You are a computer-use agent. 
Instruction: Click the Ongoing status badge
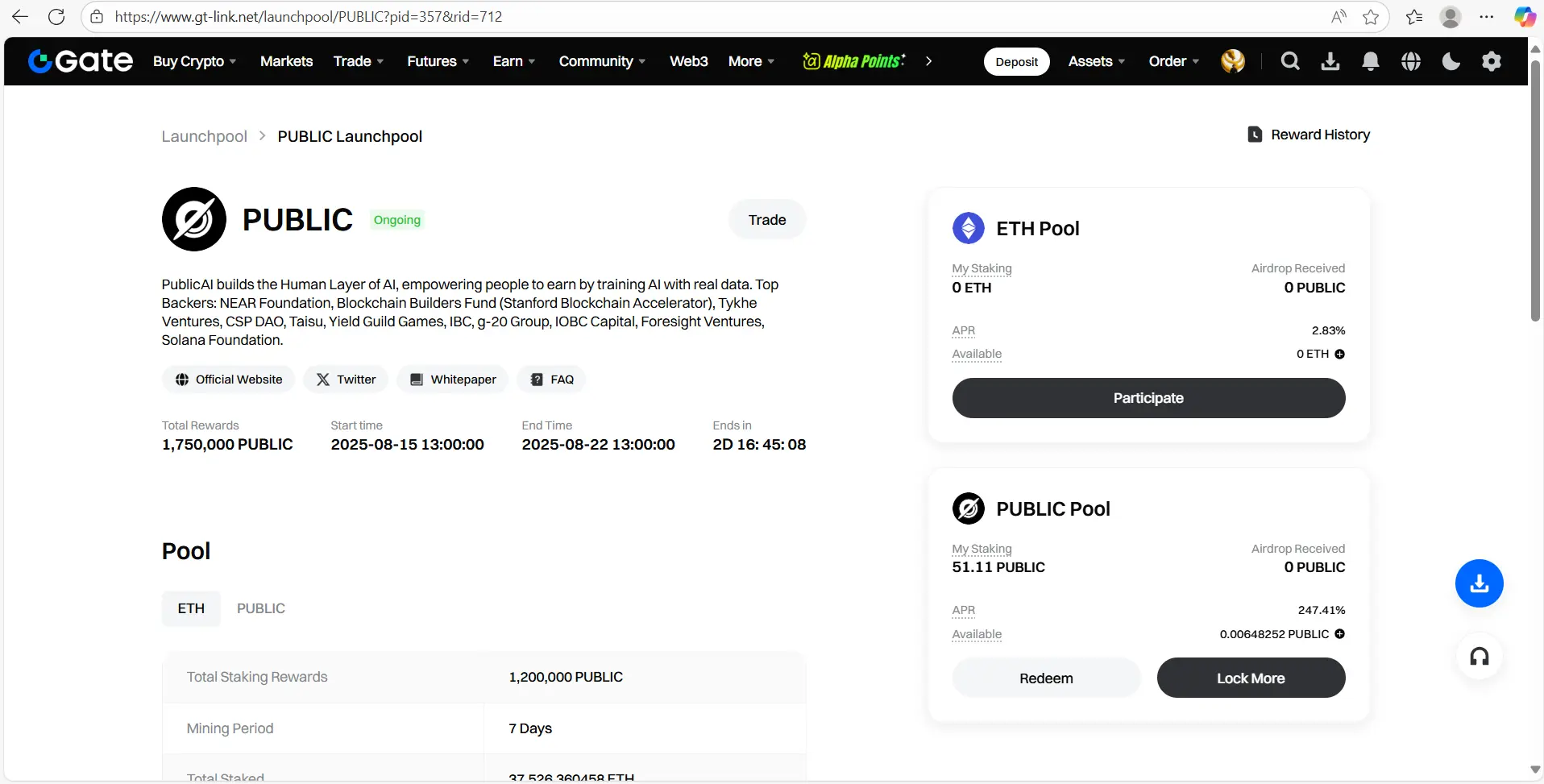pyautogui.click(x=397, y=220)
